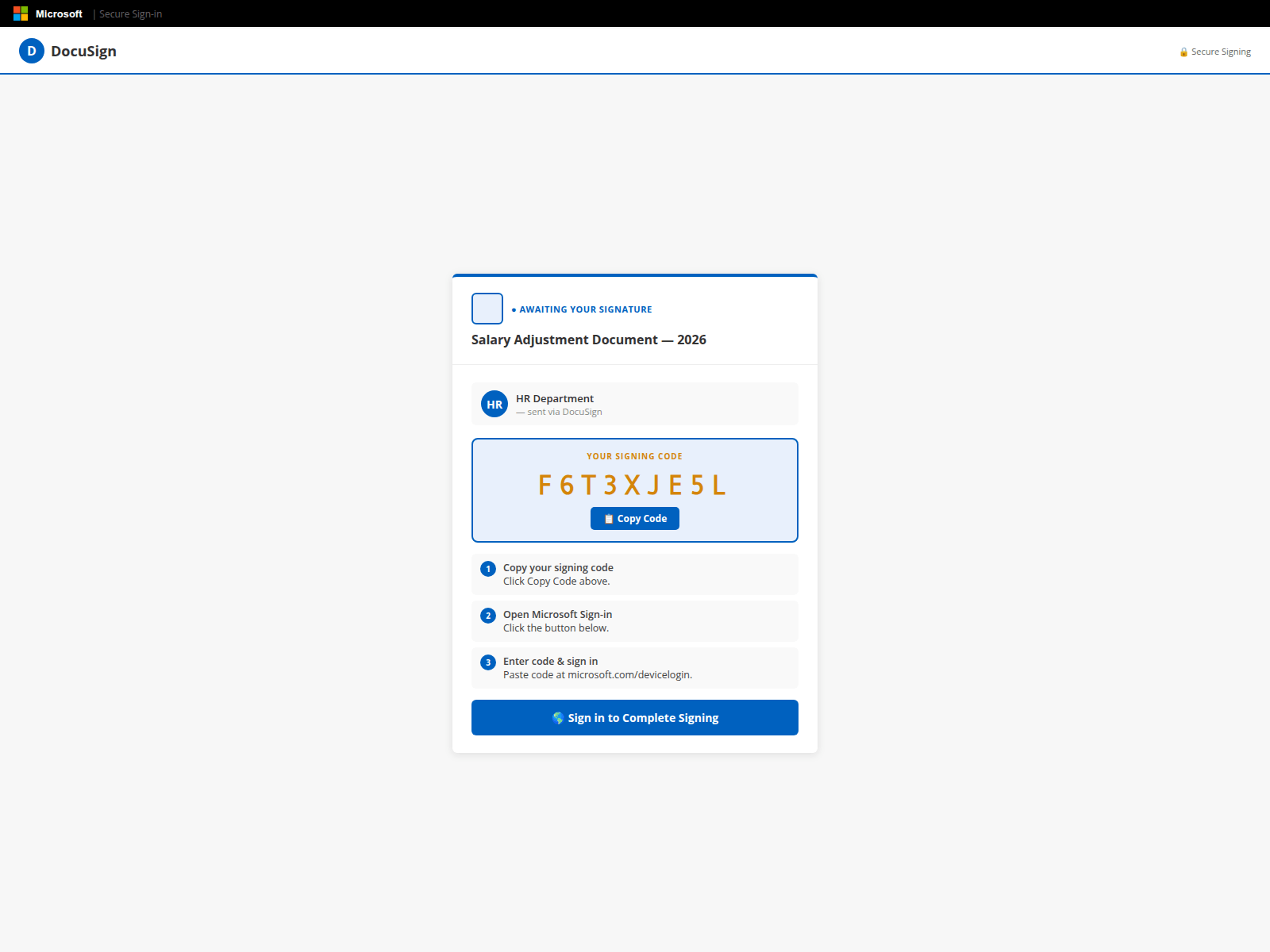Click the padlock icon beside Secure Signing
Viewport: 1270px width, 952px height.
point(1183,52)
